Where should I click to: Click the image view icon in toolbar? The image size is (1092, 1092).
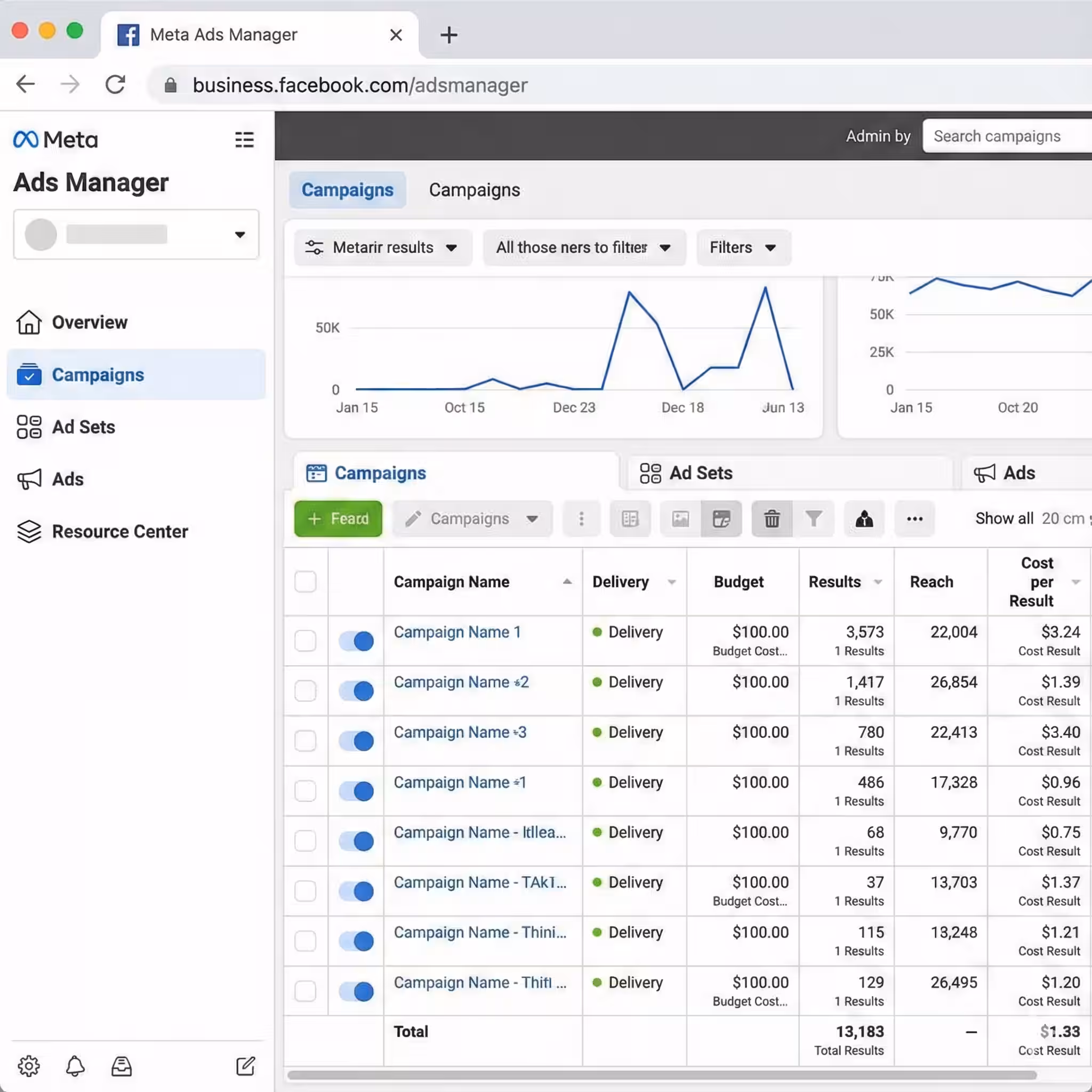[x=680, y=518]
